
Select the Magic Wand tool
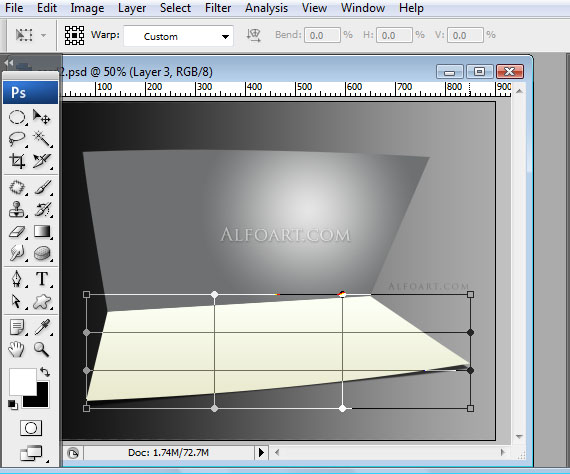(x=42, y=139)
